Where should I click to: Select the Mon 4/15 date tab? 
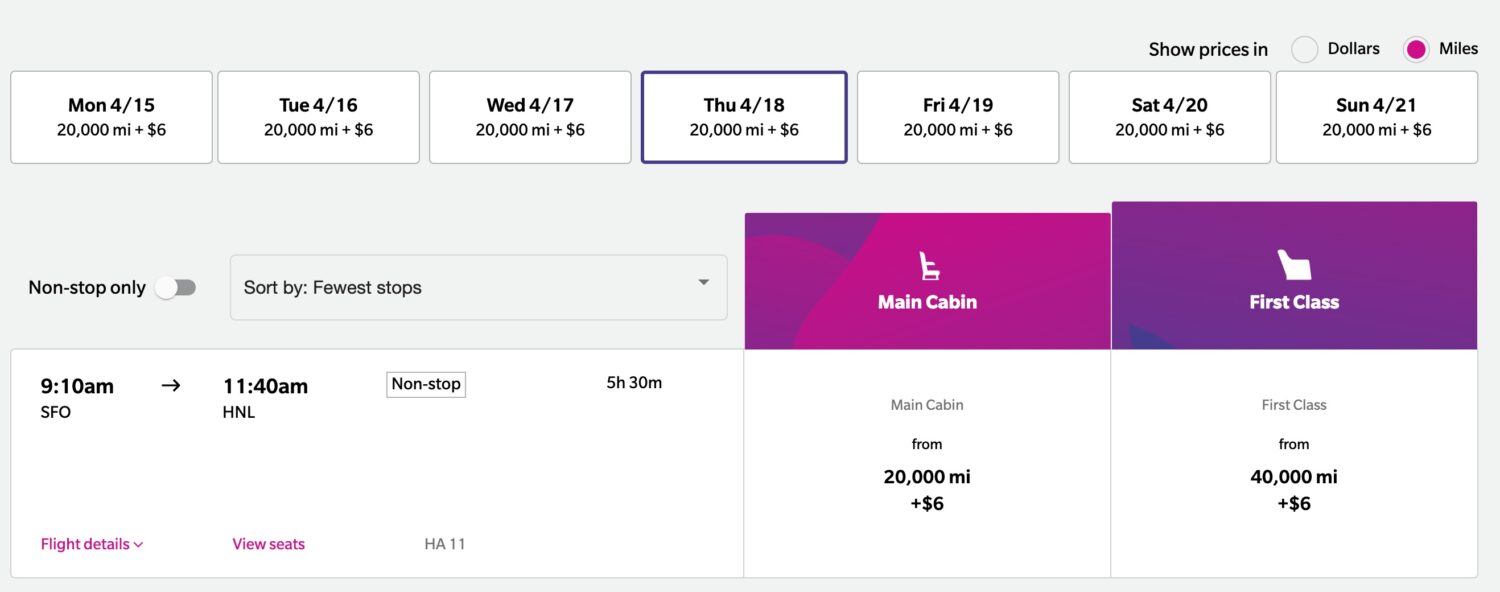[x=111, y=116]
